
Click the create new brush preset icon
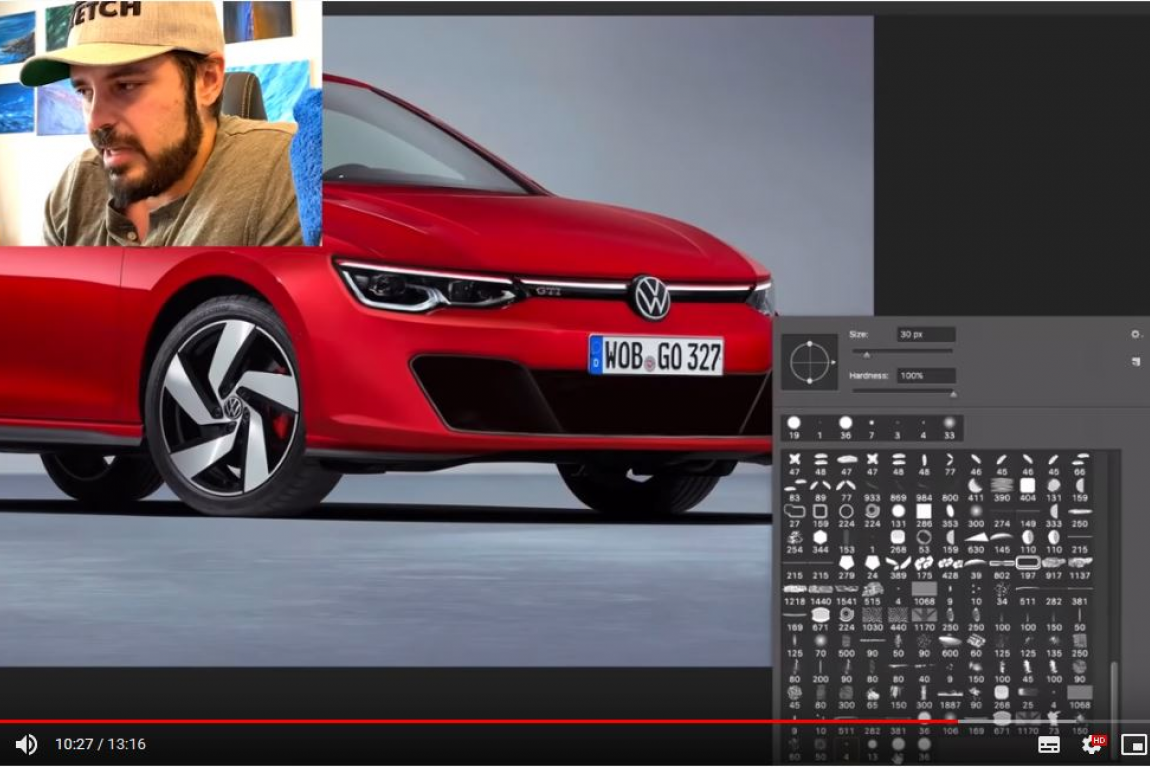tap(1136, 361)
